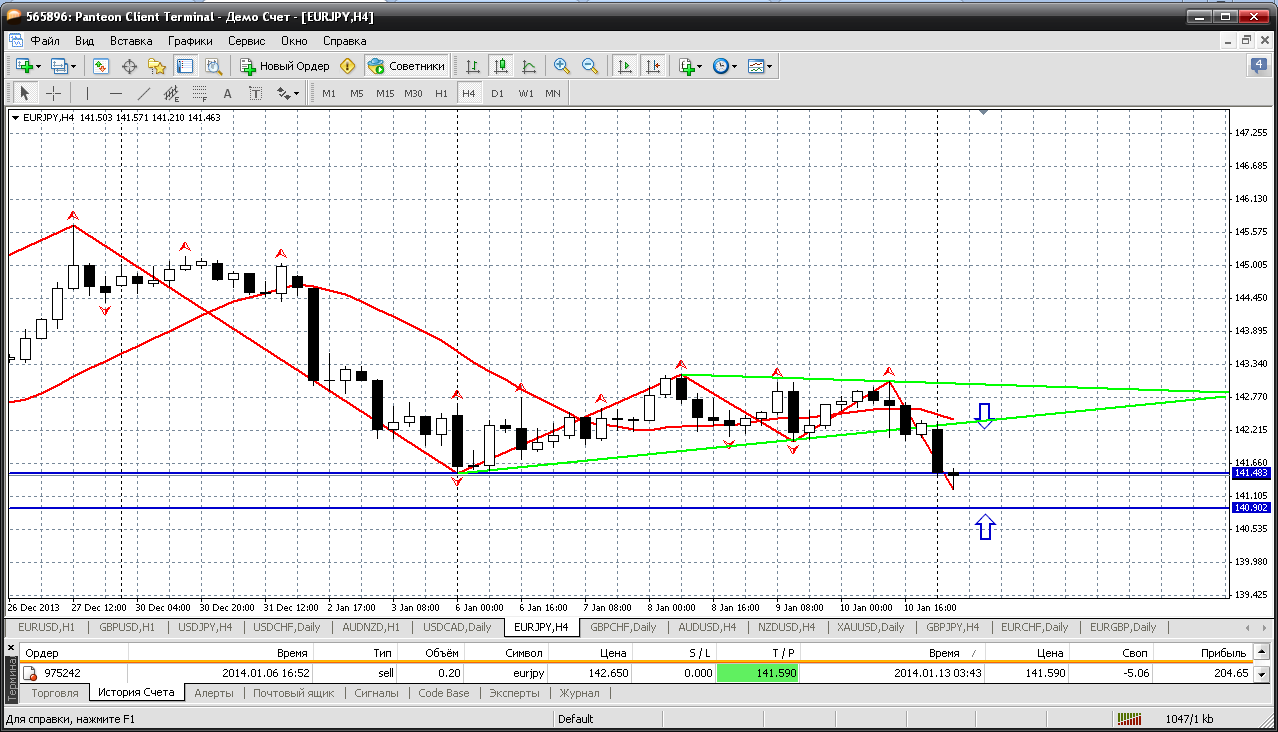Open the Алерты terminal tab

[214, 692]
